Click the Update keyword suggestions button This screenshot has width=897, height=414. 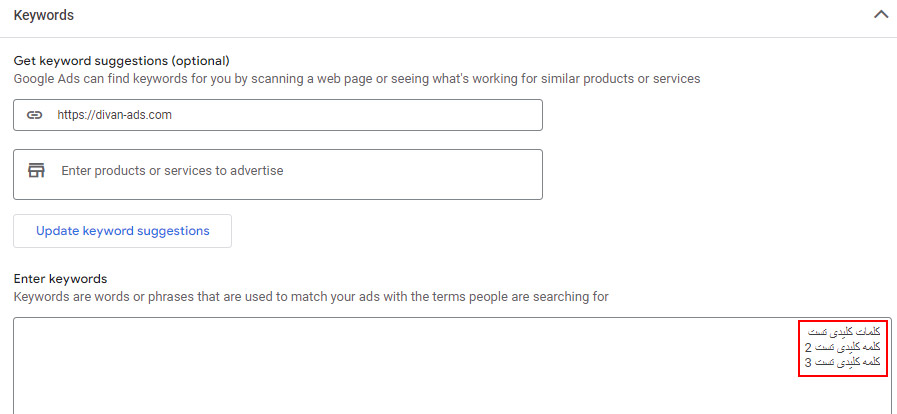pyautogui.click(x=122, y=231)
